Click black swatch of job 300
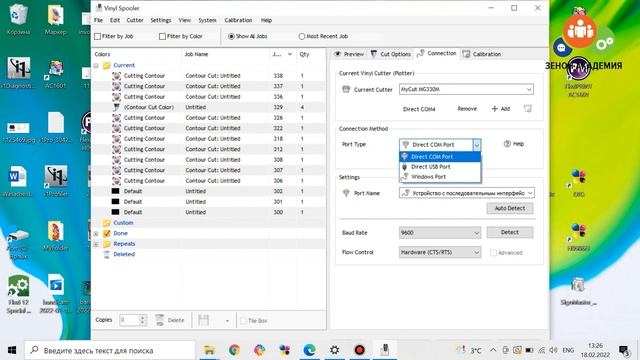 116,212
